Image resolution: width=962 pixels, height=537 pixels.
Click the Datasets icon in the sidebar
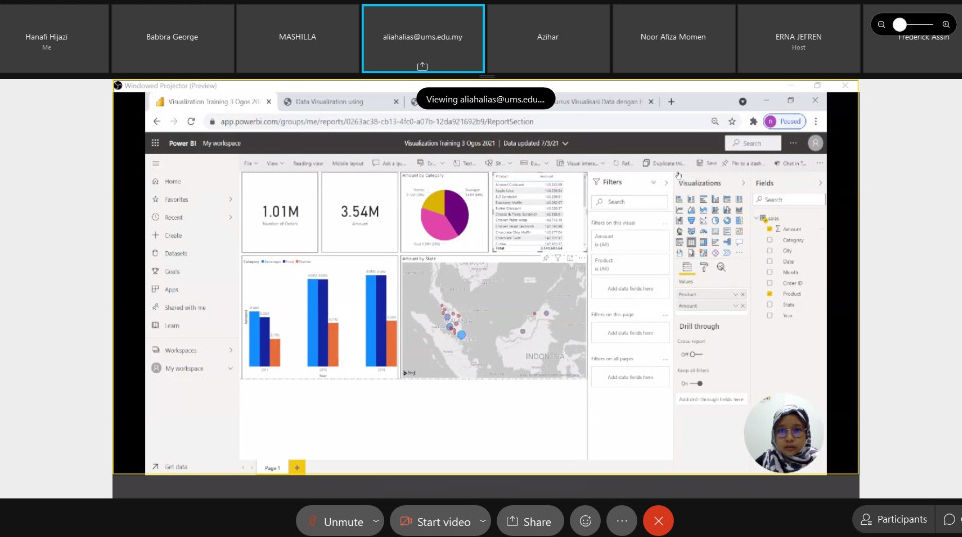coord(154,253)
